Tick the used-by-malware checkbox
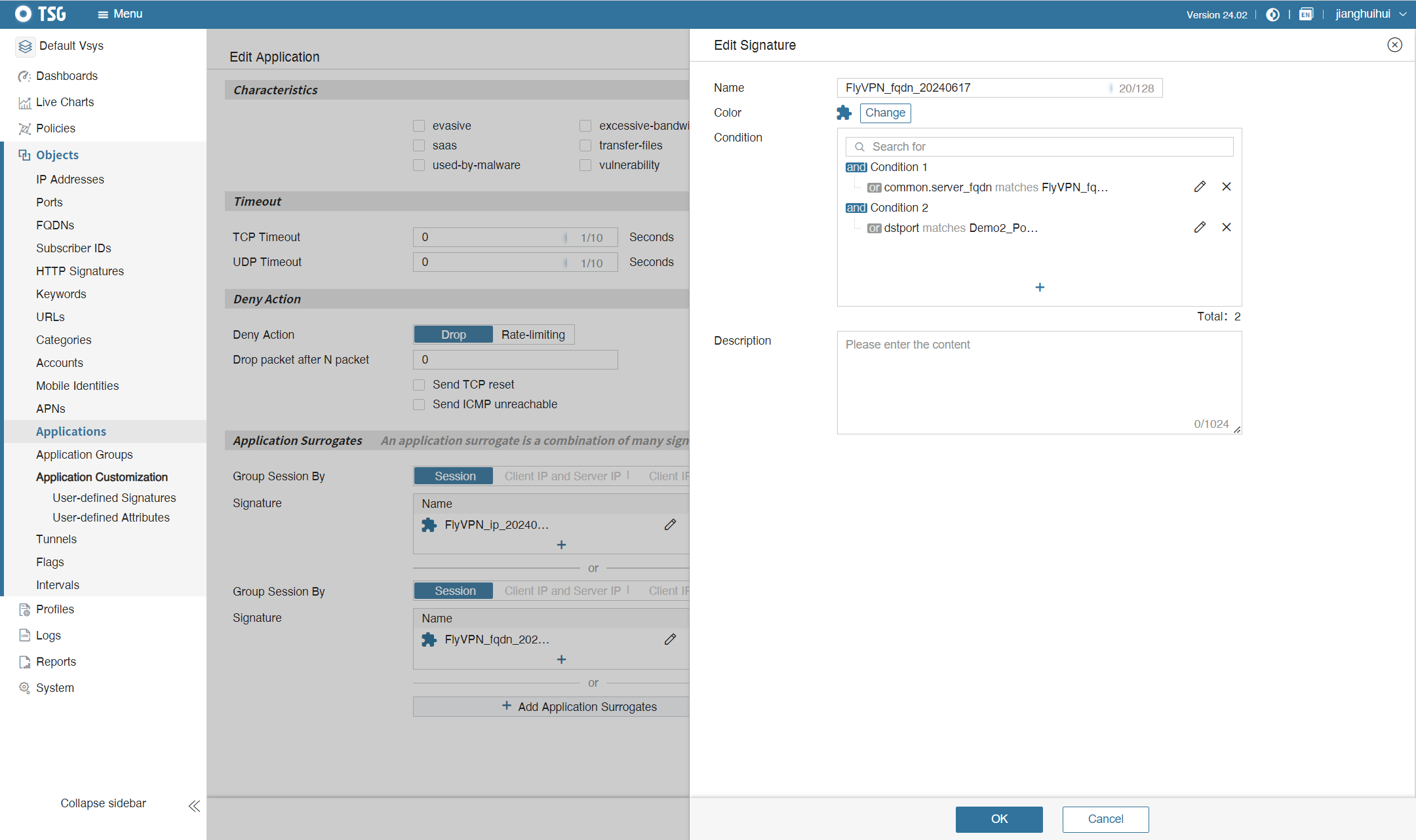The image size is (1416, 840). 419,165
